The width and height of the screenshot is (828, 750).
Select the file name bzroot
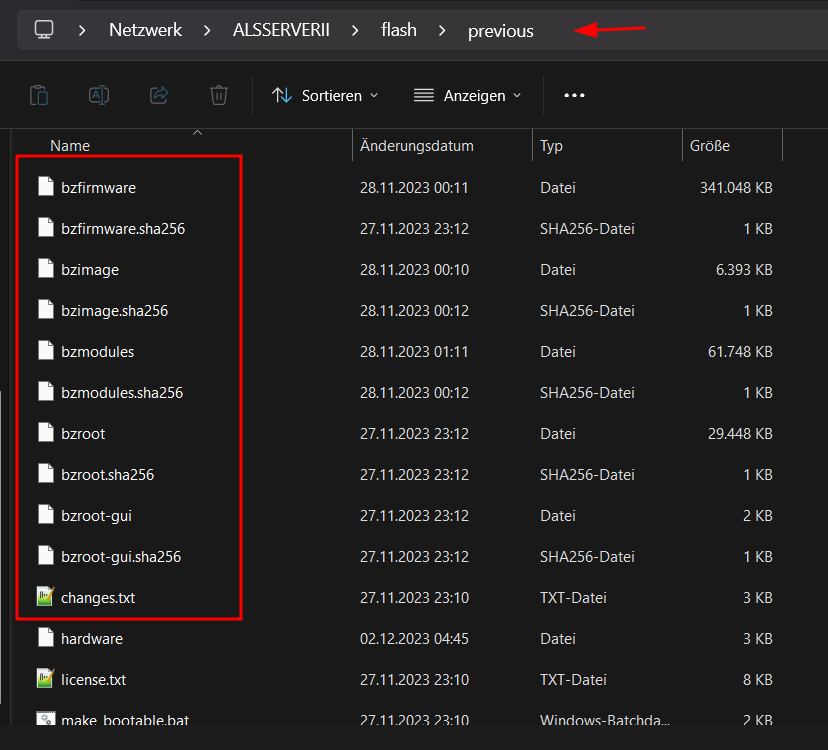(83, 434)
